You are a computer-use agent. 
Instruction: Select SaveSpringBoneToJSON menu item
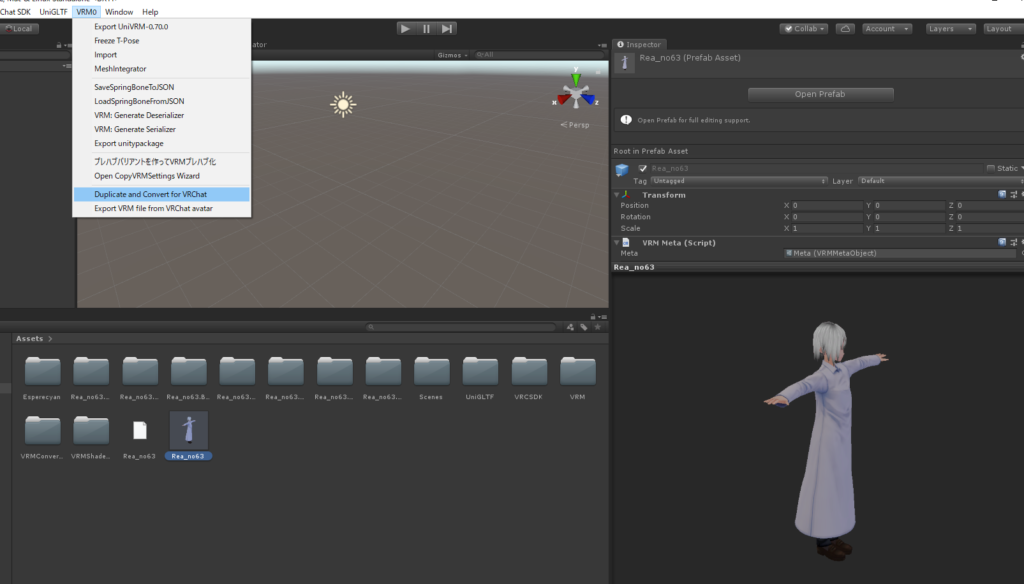click(161, 87)
